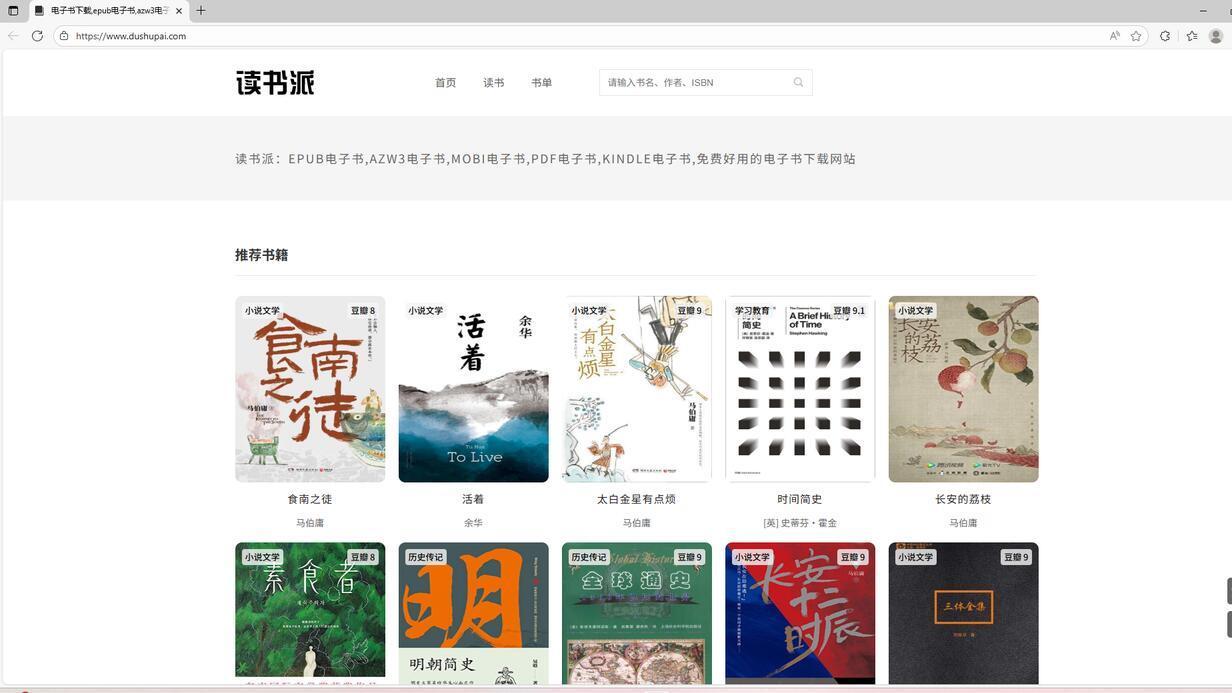The width and height of the screenshot is (1232, 693).
Task: Open the read aloud (A) icon
Action: (x=1113, y=36)
